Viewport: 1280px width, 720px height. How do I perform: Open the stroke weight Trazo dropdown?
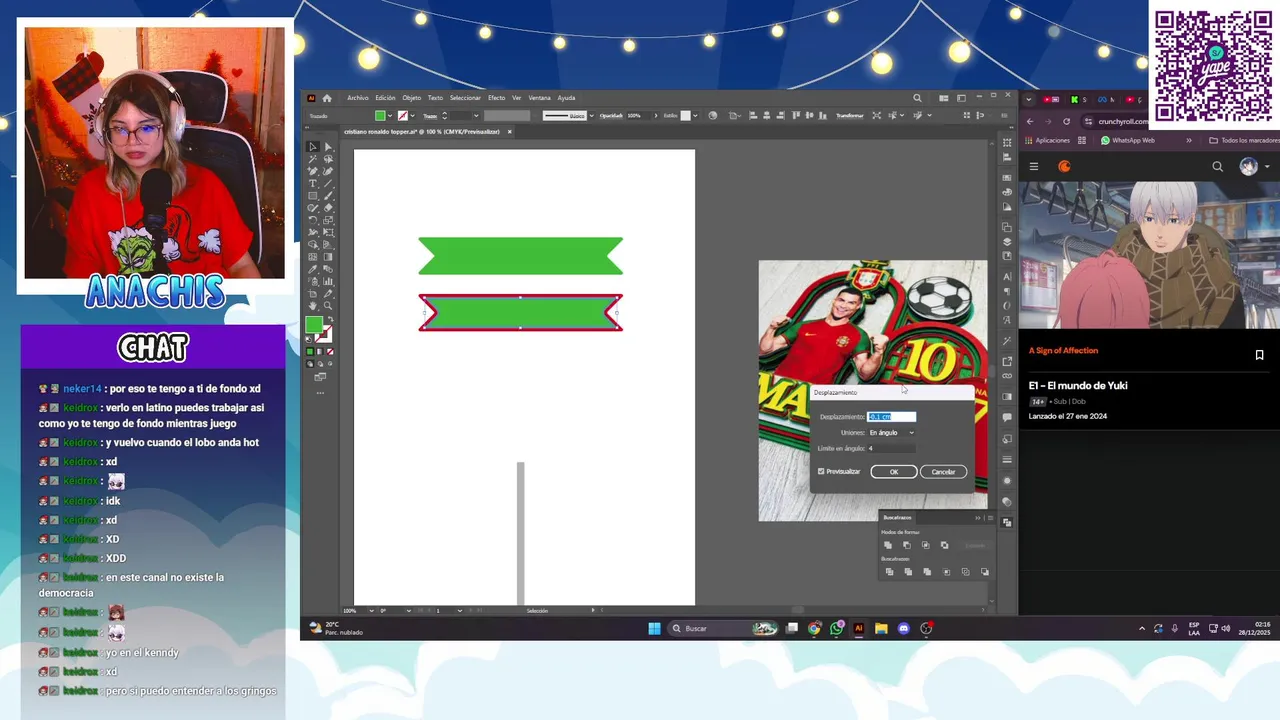click(476, 115)
